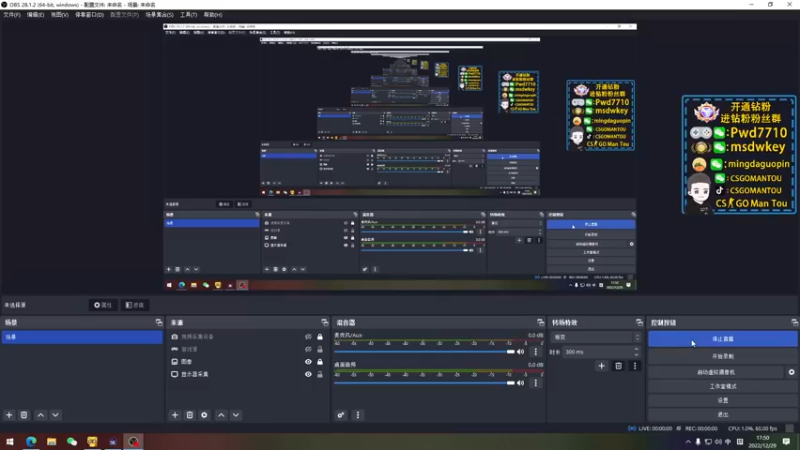Click 退出 exit button
The width and height of the screenshot is (800, 450).
(x=722, y=415)
